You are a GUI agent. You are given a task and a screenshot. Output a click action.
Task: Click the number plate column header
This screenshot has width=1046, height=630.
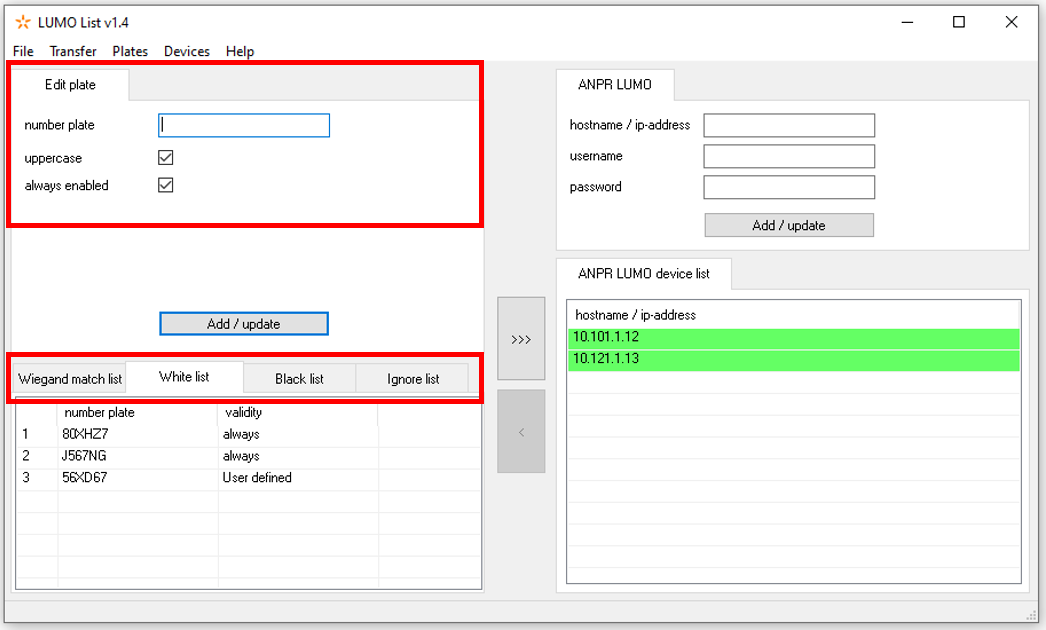click(x=137, y=412)
